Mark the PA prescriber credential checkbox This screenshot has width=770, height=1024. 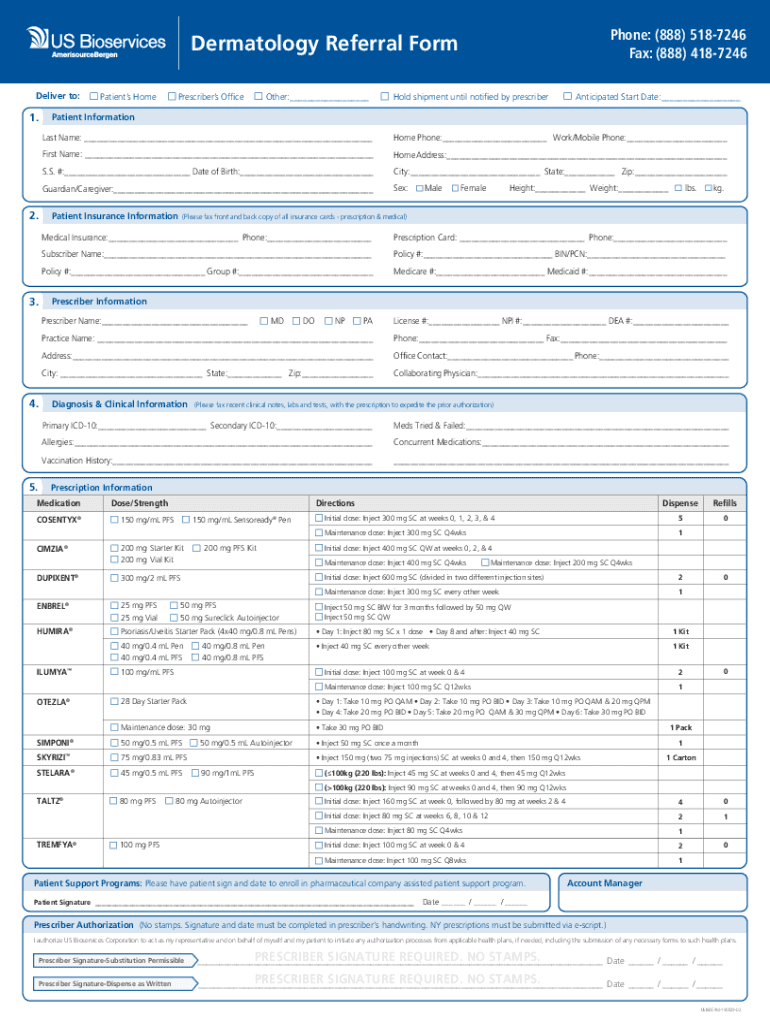click(x=357, y=321)
